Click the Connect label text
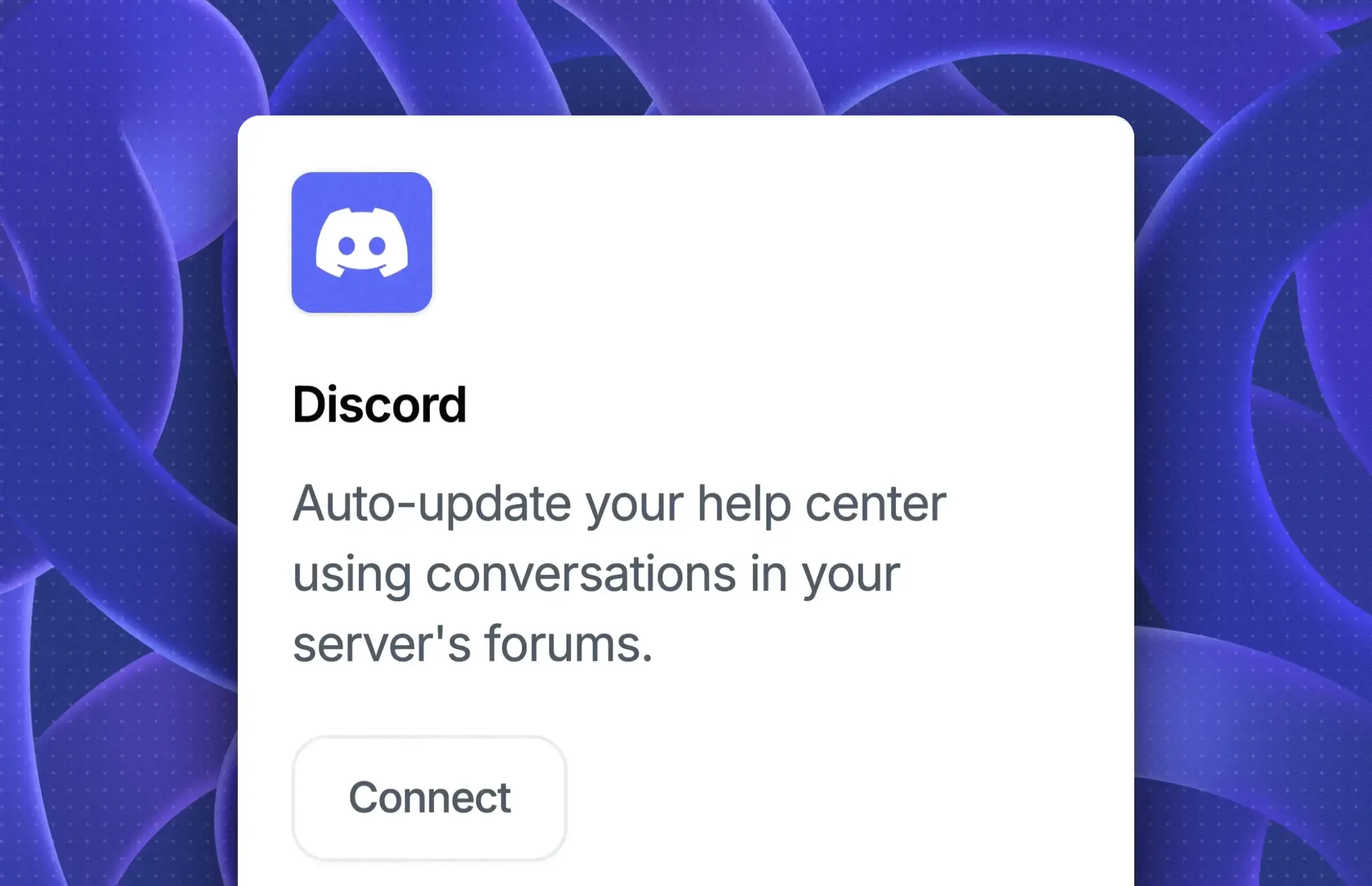Image resolution: width=1372 pixels, height=886 pixels. (x=430, y=798)
